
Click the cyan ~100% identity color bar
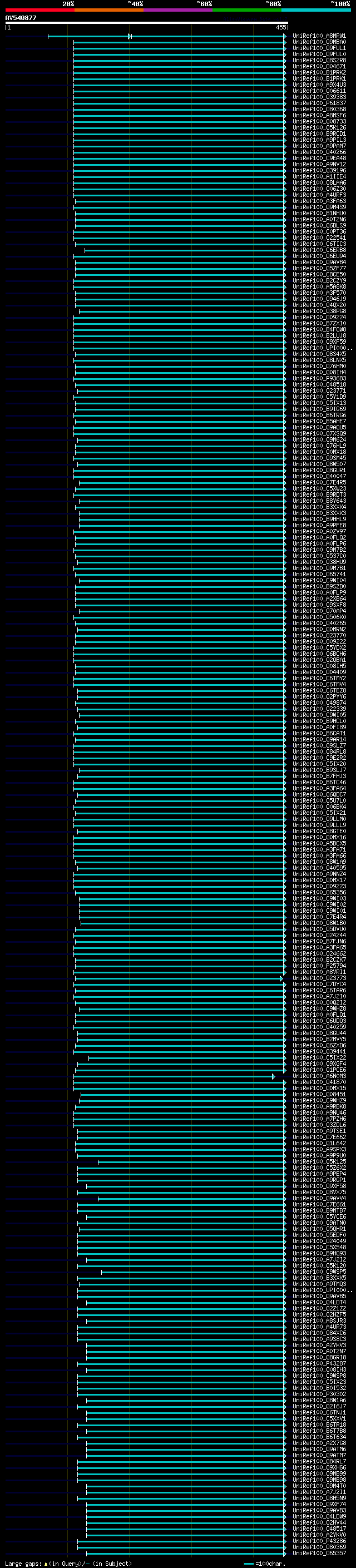(x=316, y=10)
